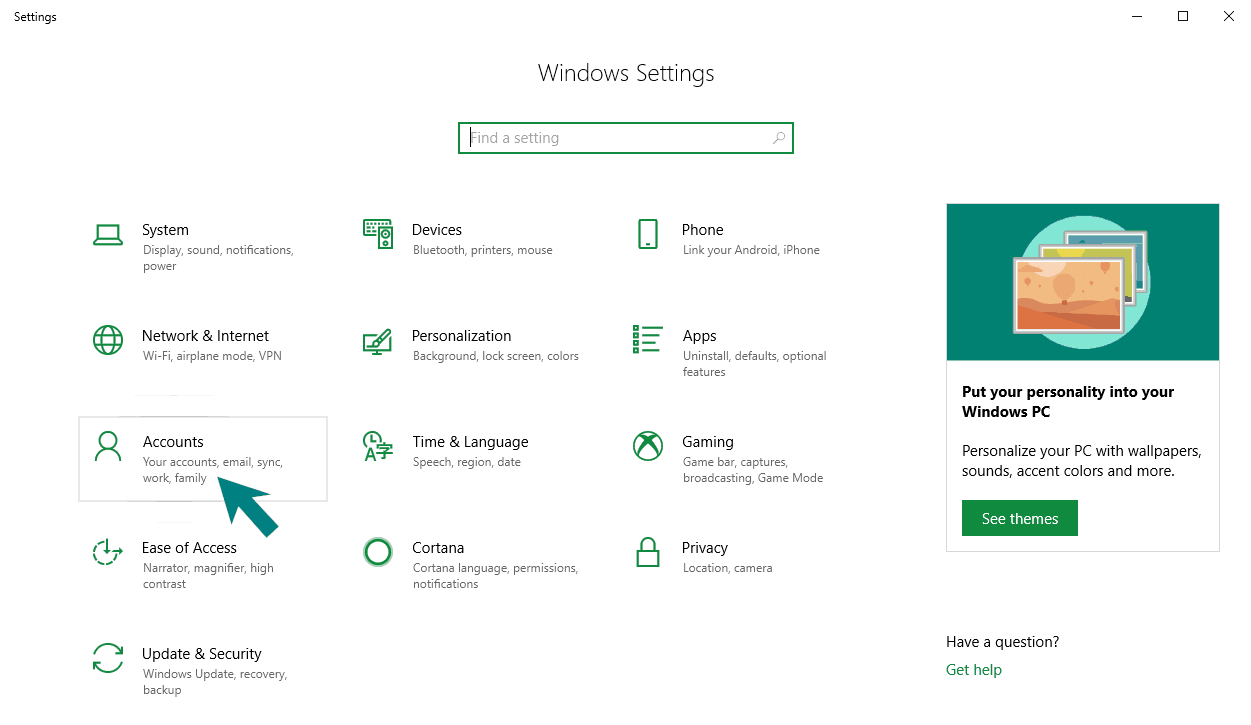Image resolution: width=1251 pixels, height=725 pixels.
Task: Click 'Display, sound, notifications, power' description
Action: 218,258
